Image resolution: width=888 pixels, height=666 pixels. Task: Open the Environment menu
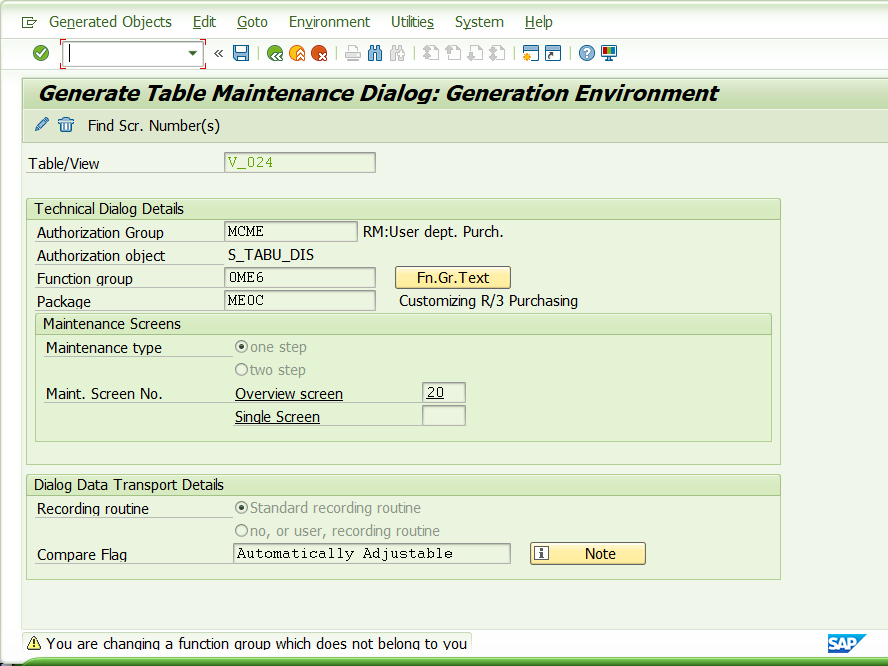point(329,22)
